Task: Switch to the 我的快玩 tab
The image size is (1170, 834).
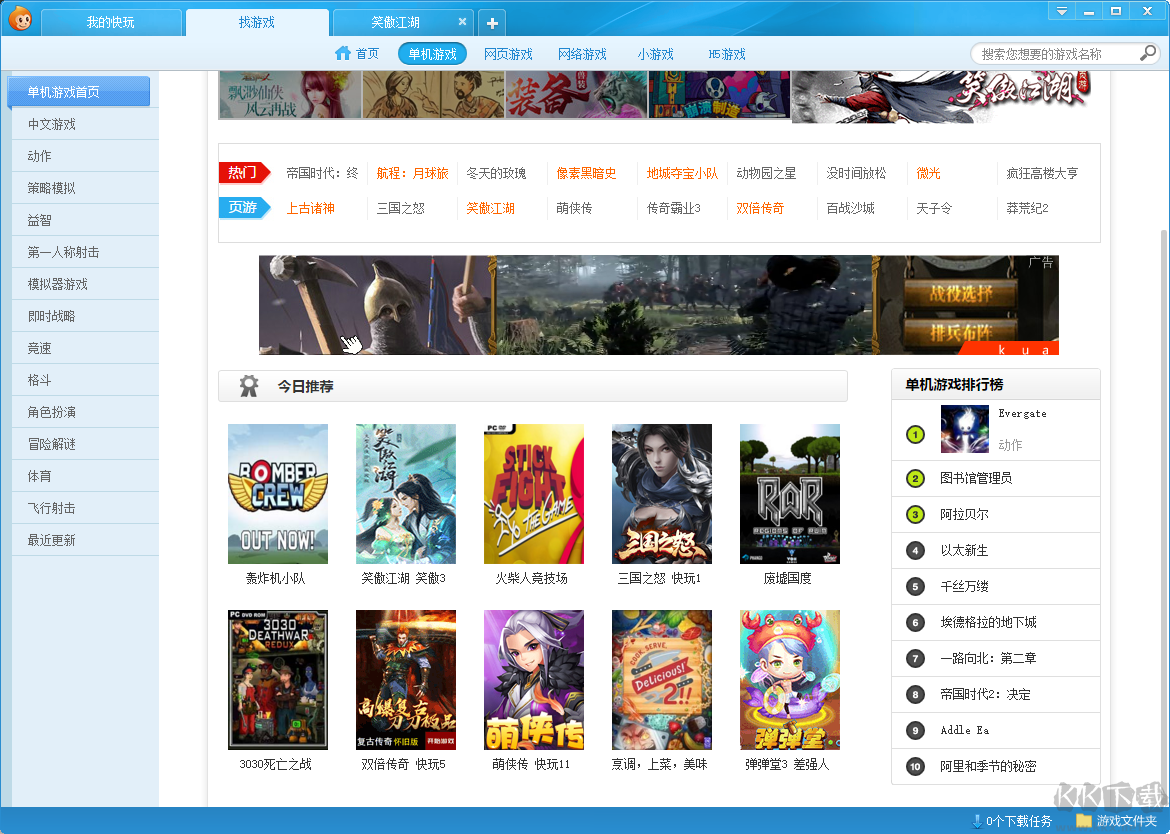Action: coord(111,21)
